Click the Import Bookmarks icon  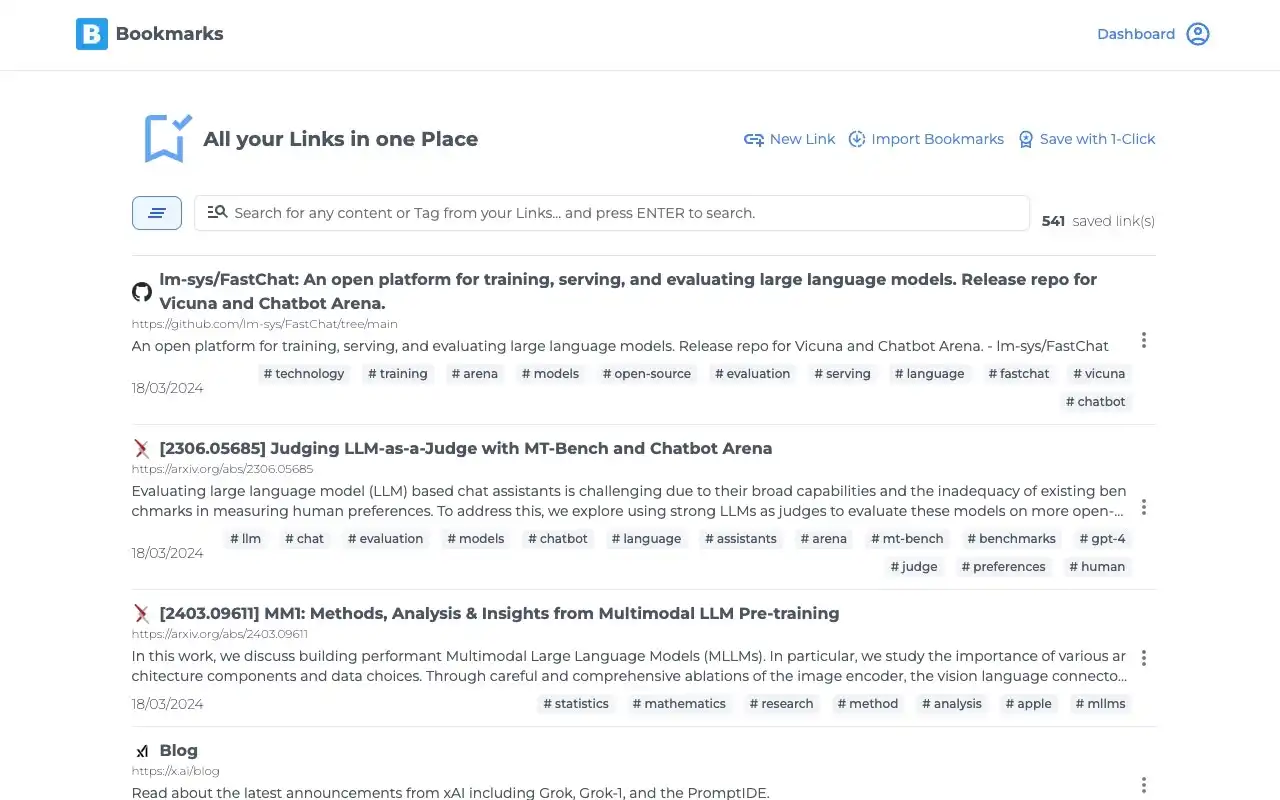(857, 139)
